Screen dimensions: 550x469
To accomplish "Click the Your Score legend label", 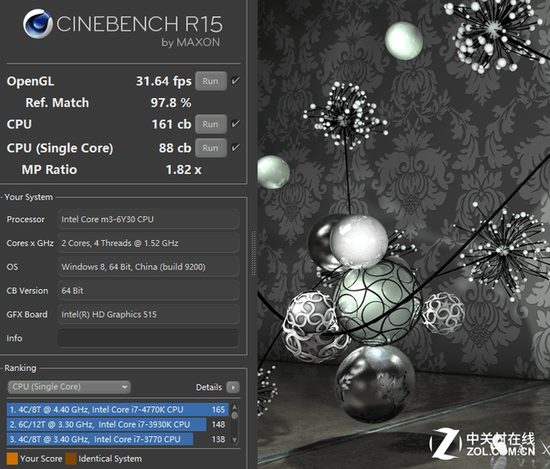I will pos(41,459).
